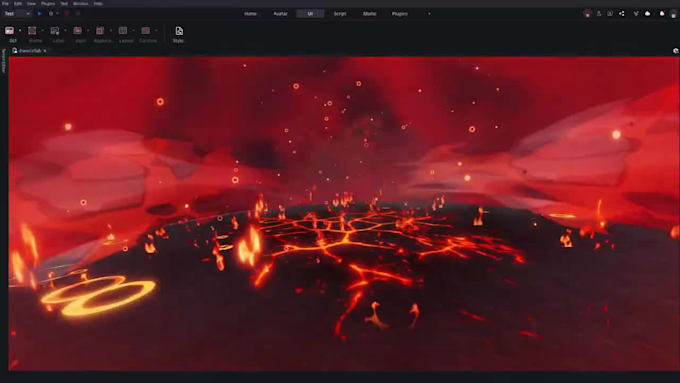Screen dimensions: 680x383
Task: Open the Style editor tool
Action: tap(179, 34)
